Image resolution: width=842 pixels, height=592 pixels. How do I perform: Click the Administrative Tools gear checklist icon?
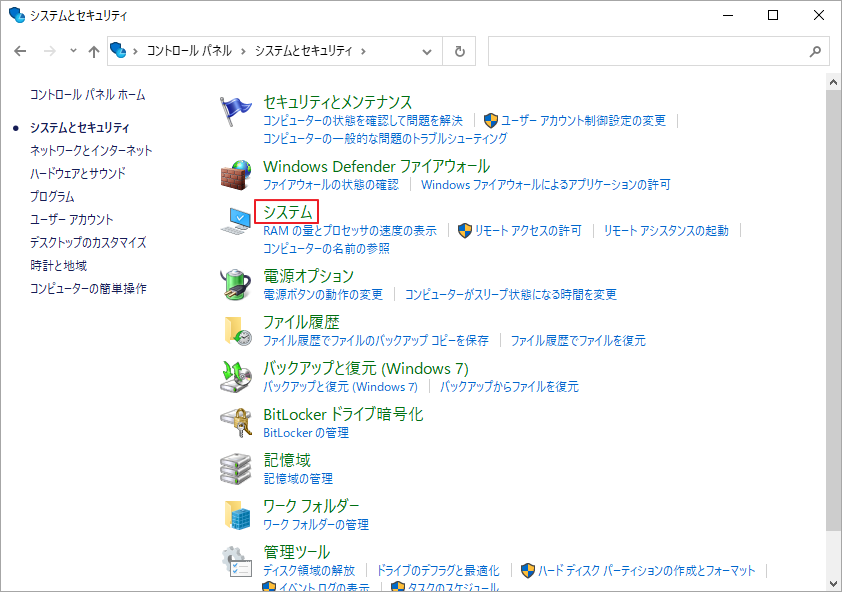coord(237,561)
